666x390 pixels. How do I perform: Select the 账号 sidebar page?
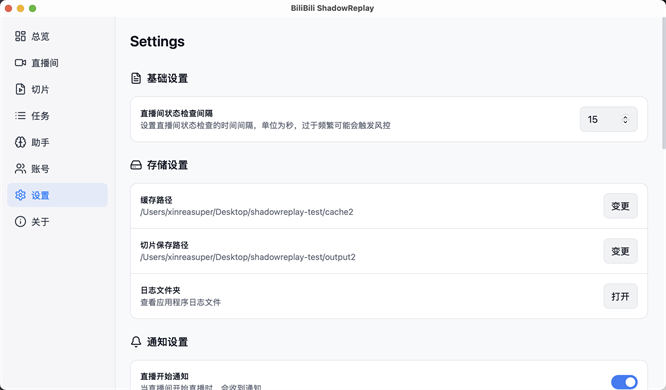click(57, 168)
